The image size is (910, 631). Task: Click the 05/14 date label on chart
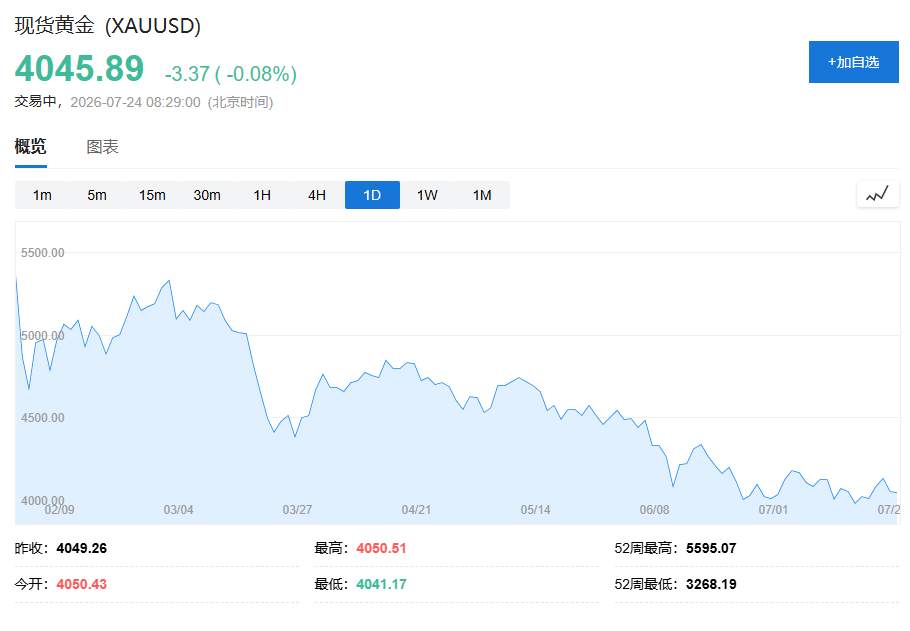click(x=535, y=510)
